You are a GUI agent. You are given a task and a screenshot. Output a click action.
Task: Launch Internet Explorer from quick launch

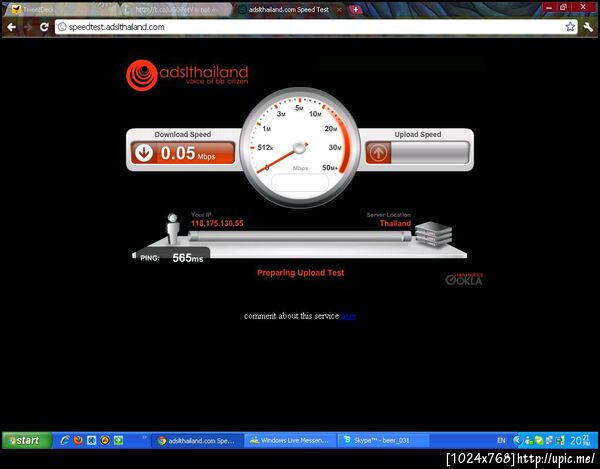[x=65, y=441]
